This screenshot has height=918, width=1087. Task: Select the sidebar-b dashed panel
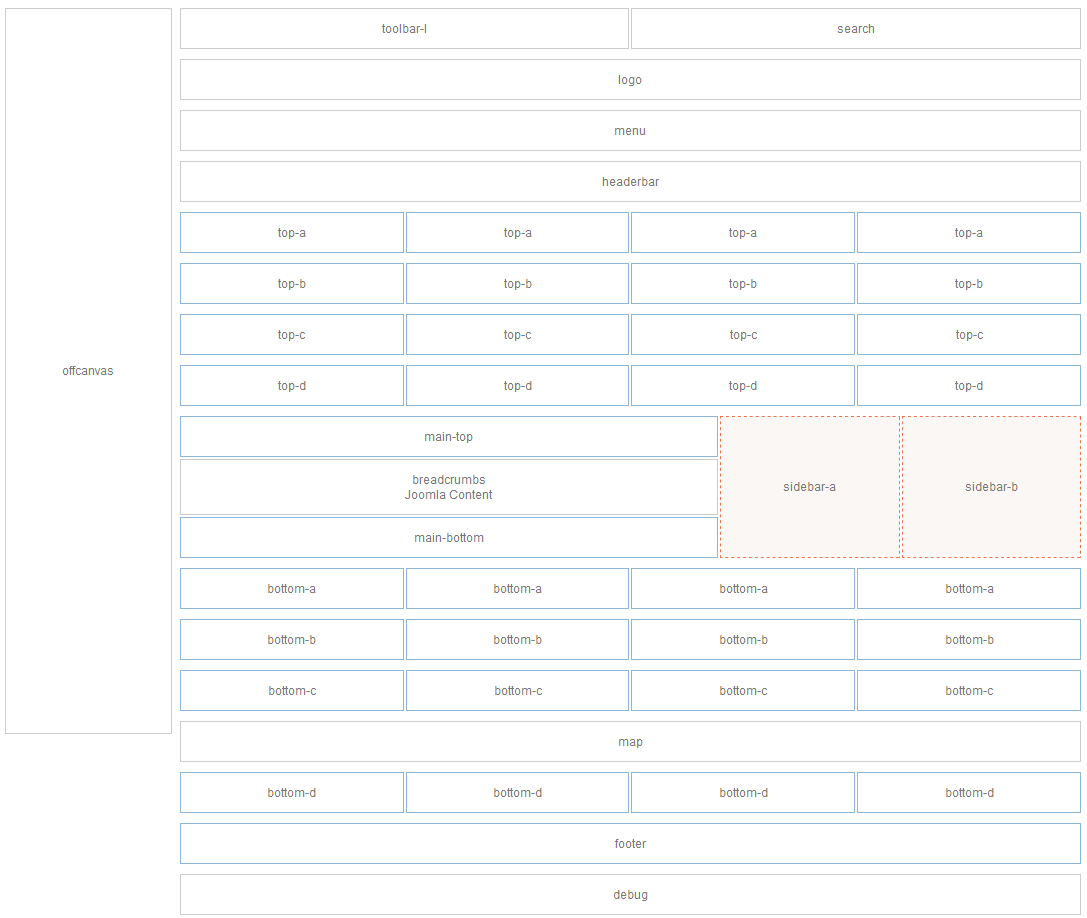click(x=991, y=487)
